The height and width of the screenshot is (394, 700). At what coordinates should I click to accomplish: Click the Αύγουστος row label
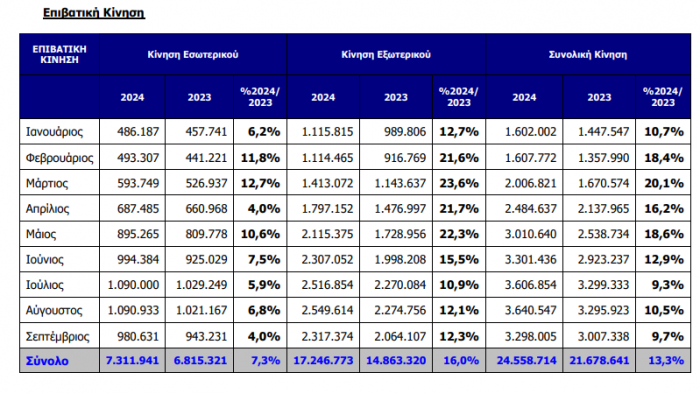[x=54, y=311]
